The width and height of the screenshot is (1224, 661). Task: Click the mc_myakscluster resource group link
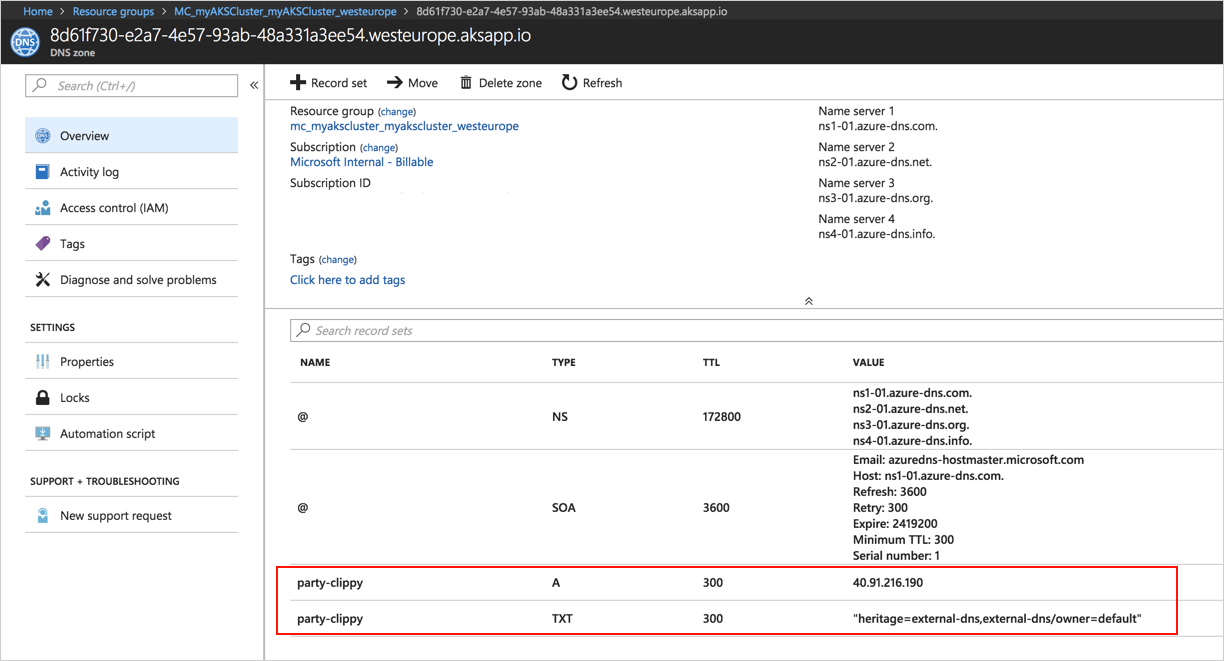(x=404, y=126)
